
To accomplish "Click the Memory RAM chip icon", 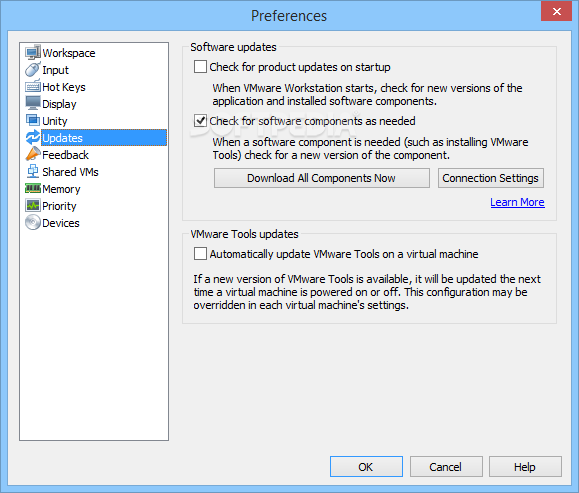I will (x=33, y=189).
